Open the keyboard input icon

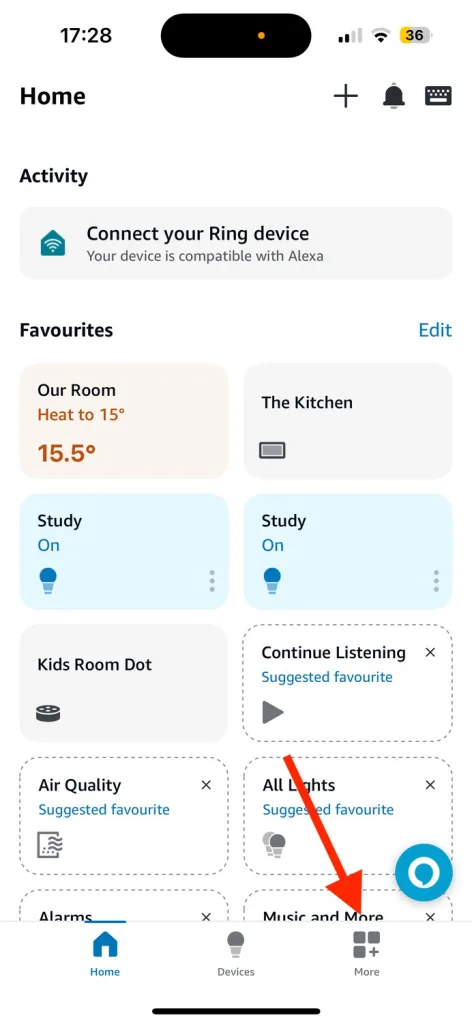tap(438, 96)
